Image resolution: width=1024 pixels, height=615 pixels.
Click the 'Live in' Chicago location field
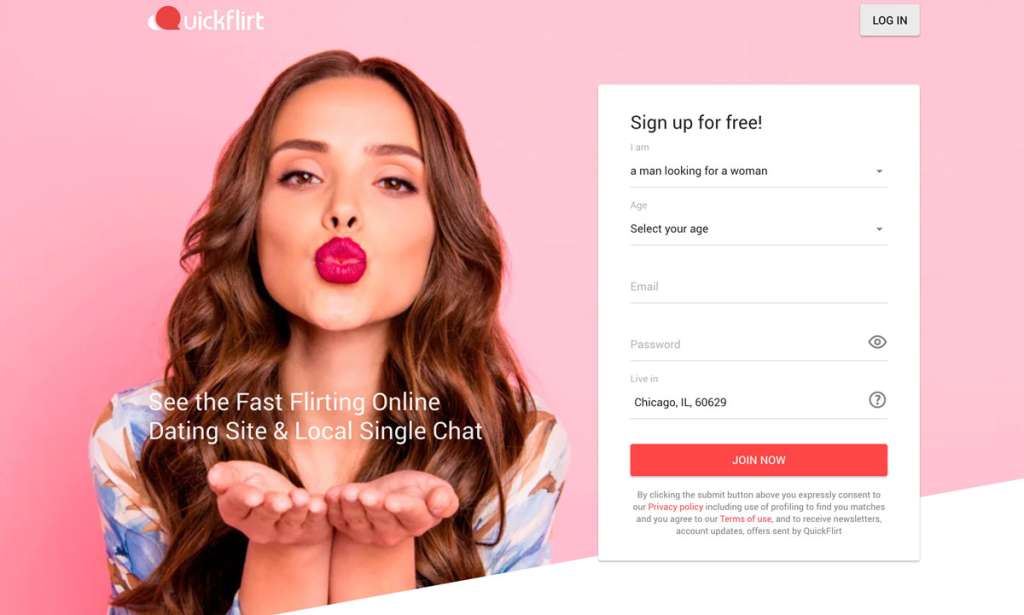[746, 402]
